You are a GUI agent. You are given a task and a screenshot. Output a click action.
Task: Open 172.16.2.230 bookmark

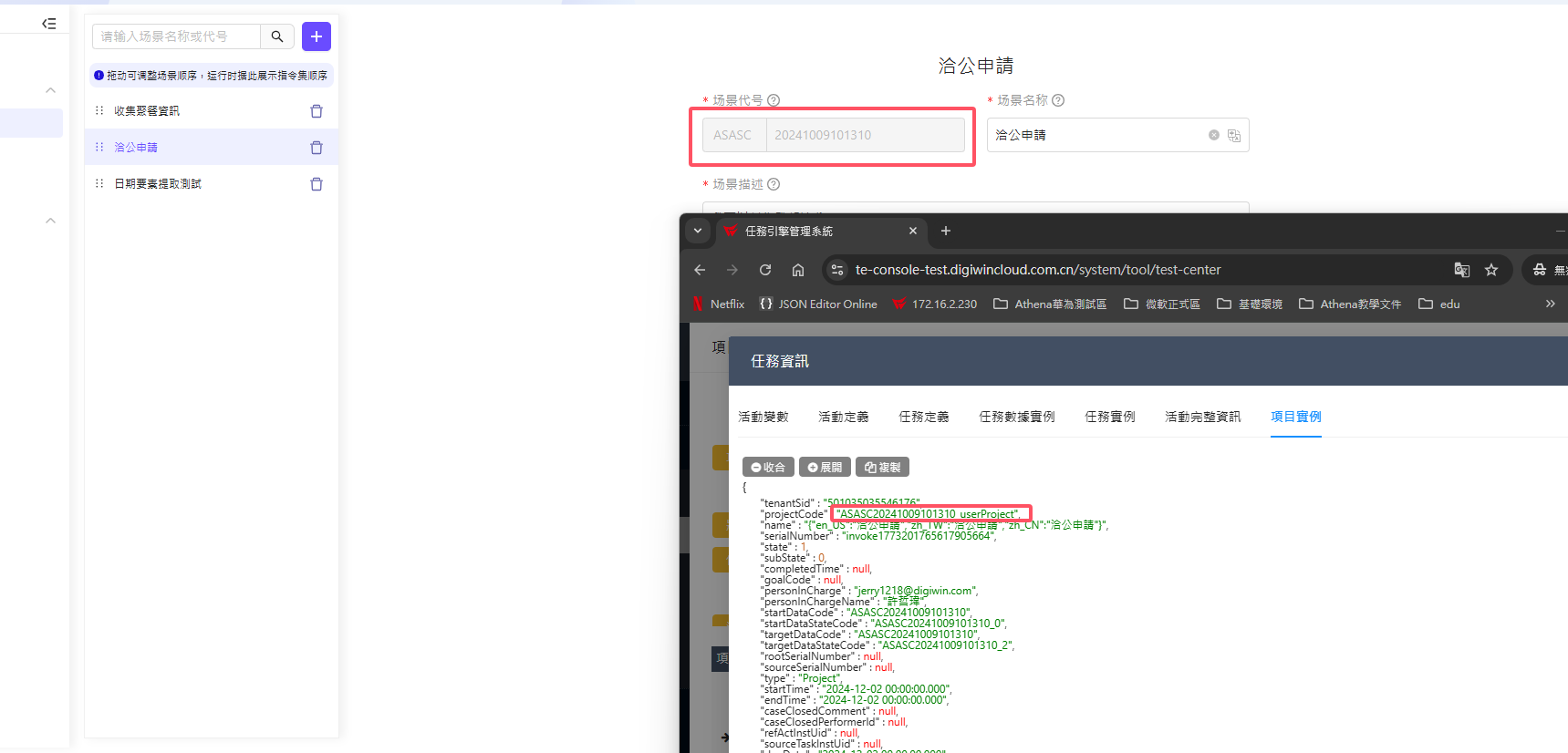coord(935,304)
